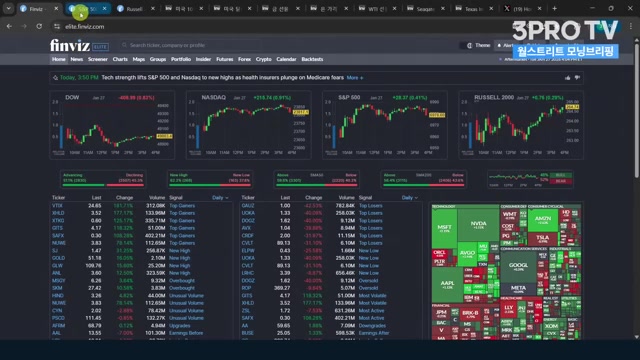The image size is (640, 360).
Task: Click the Tech strength news headline
Action: pyautogui.click(x=222, y=78)
